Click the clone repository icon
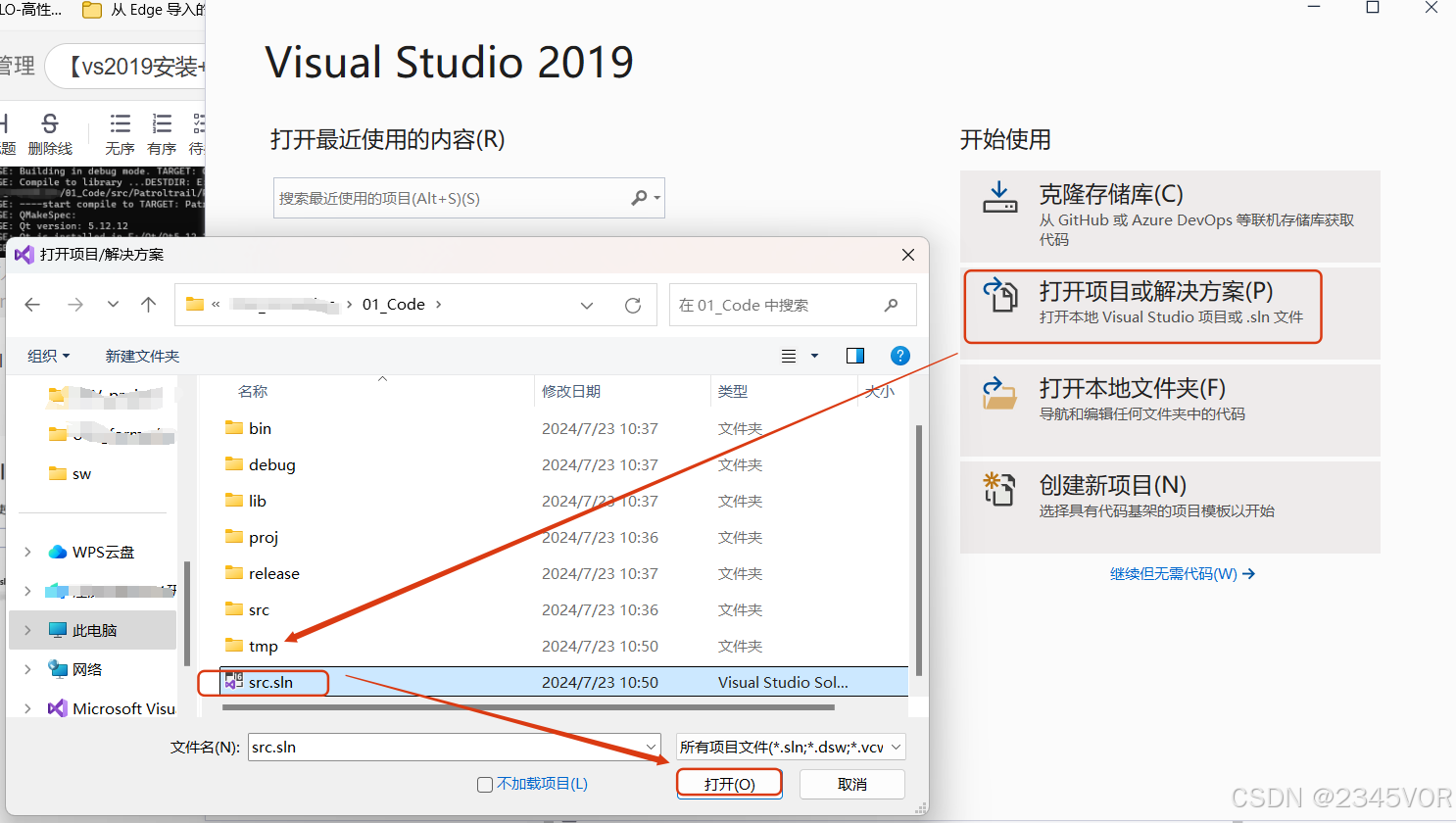The image size is (1456, 823). pos(999,196)
